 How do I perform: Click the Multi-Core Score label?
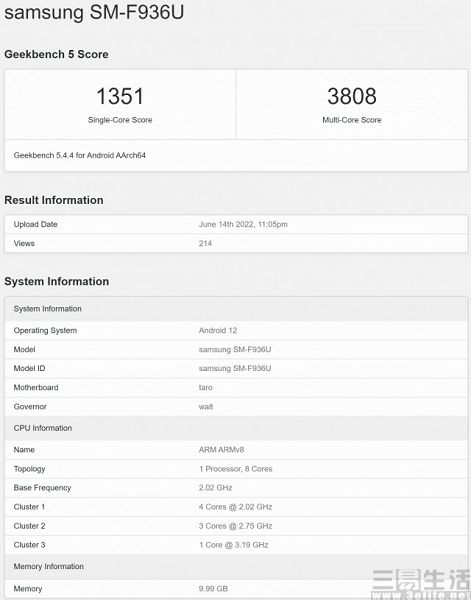(352, 120)
